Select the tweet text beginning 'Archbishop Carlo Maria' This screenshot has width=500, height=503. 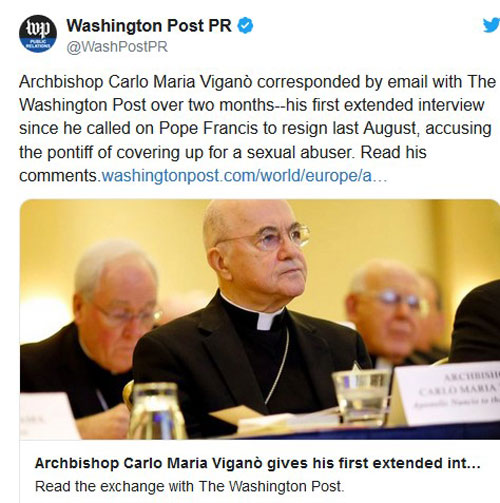[x=257, y=129]
